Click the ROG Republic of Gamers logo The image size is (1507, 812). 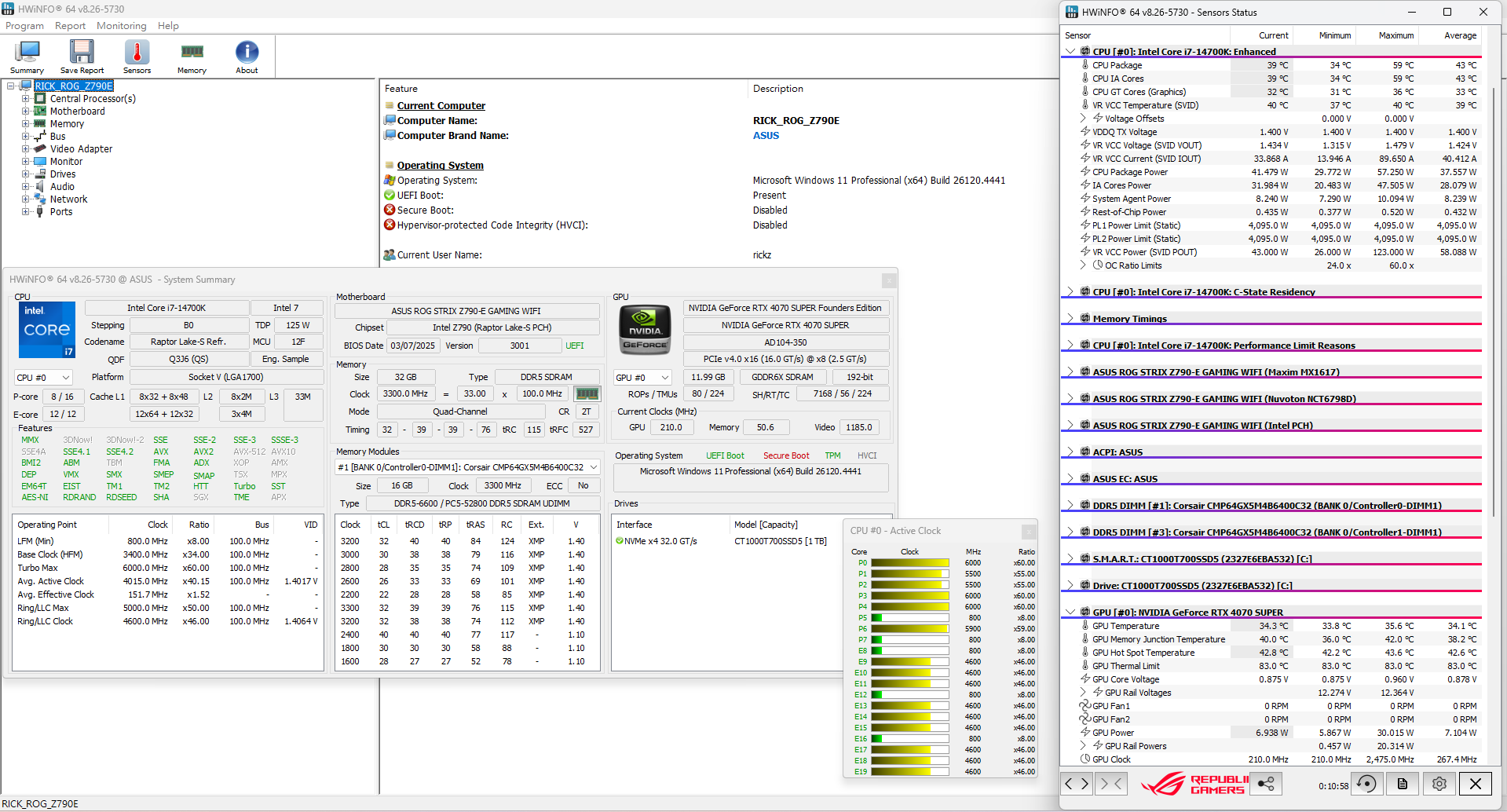pos(1194,784)
